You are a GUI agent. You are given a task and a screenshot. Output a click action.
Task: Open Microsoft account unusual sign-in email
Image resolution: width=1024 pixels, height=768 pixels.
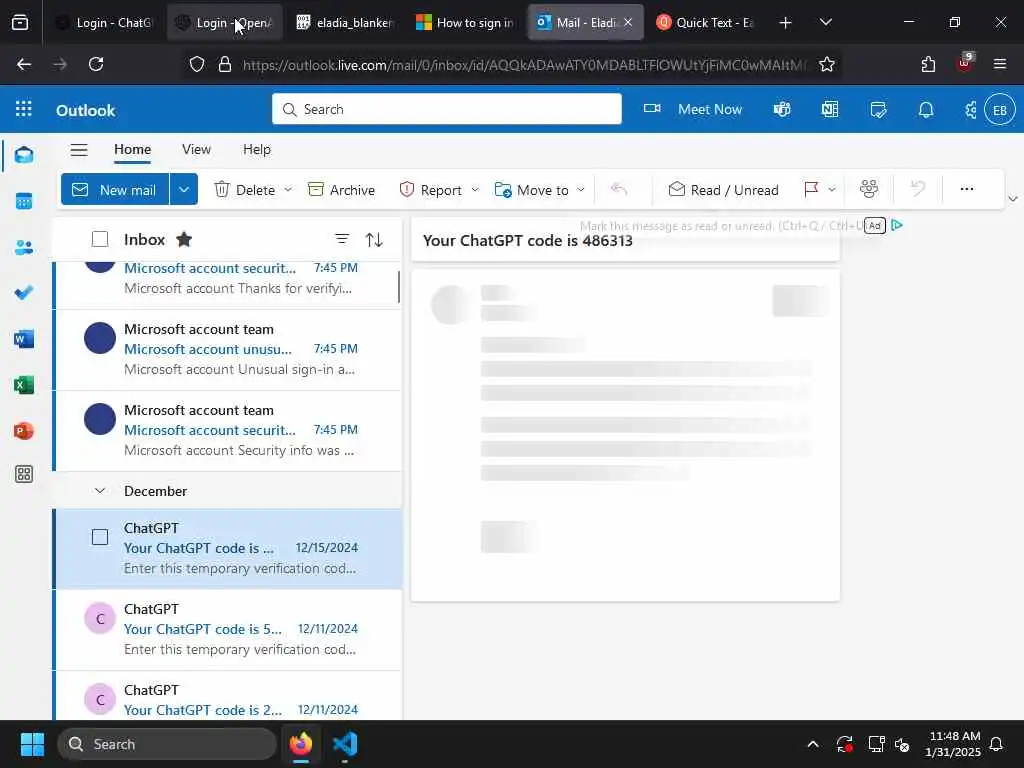pyautogui.click(x=227, y=349)
